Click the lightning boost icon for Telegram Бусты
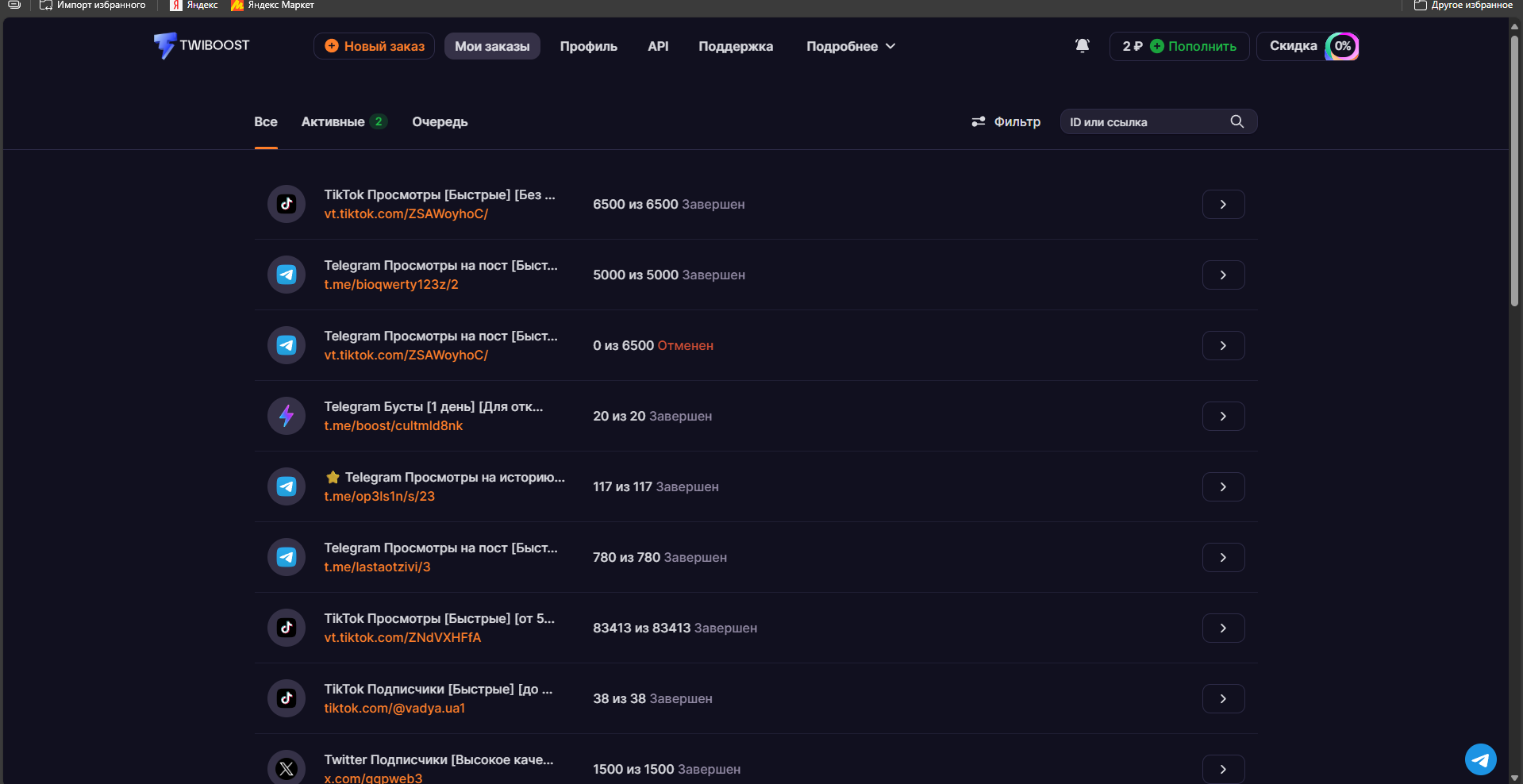Viewport: 1523px width, 784px height. point(287,416)
